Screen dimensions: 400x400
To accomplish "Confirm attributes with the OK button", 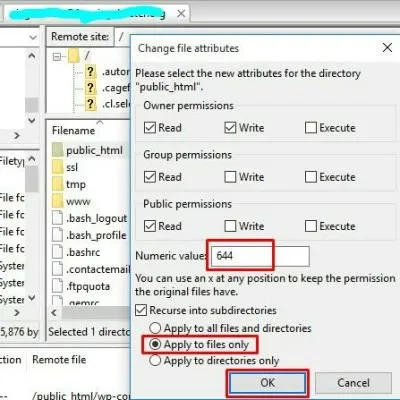I will click(x=268, y=383).
